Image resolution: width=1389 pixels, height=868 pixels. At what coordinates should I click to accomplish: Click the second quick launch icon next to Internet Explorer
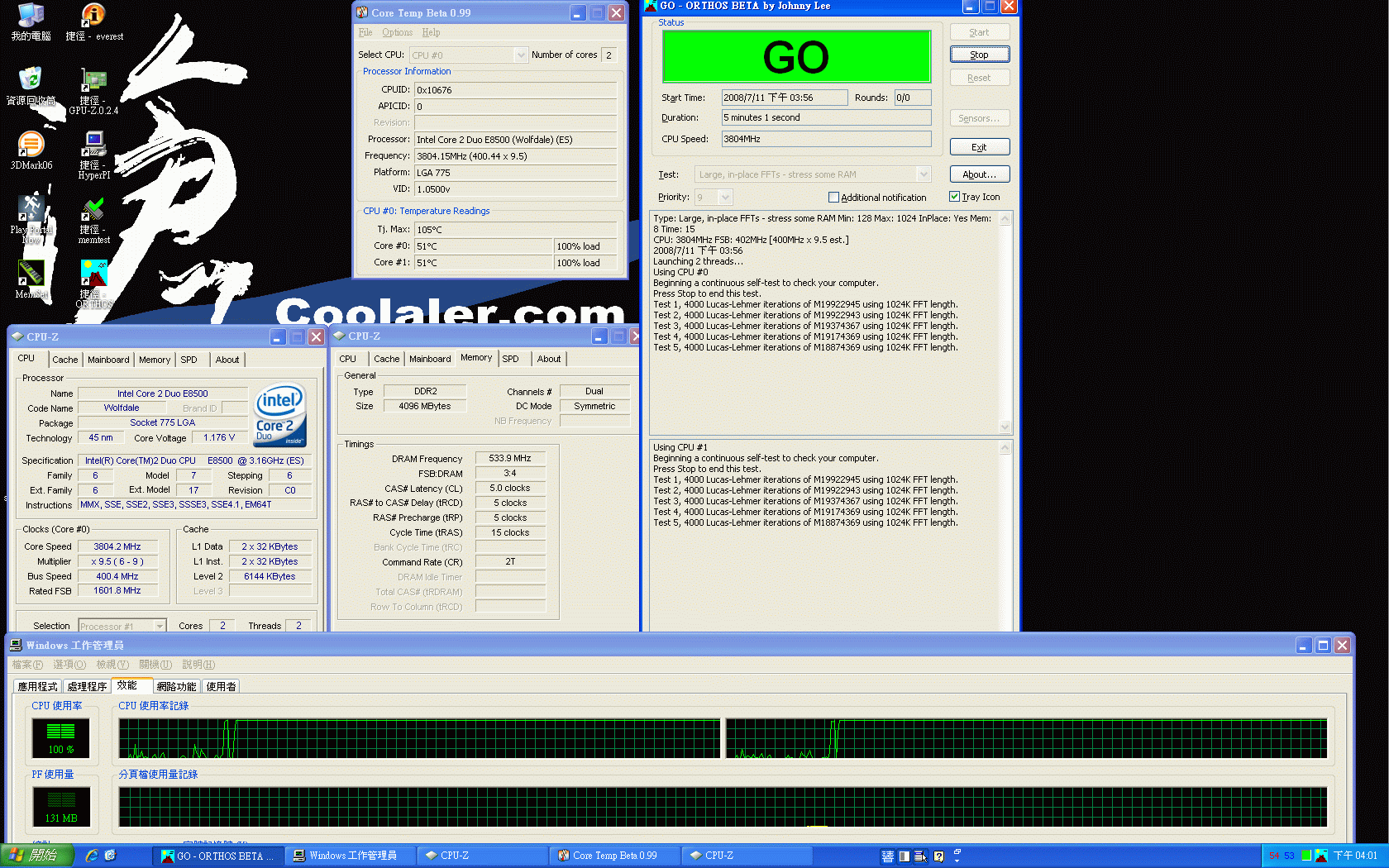pyautogui.click(x=110, y=856)
